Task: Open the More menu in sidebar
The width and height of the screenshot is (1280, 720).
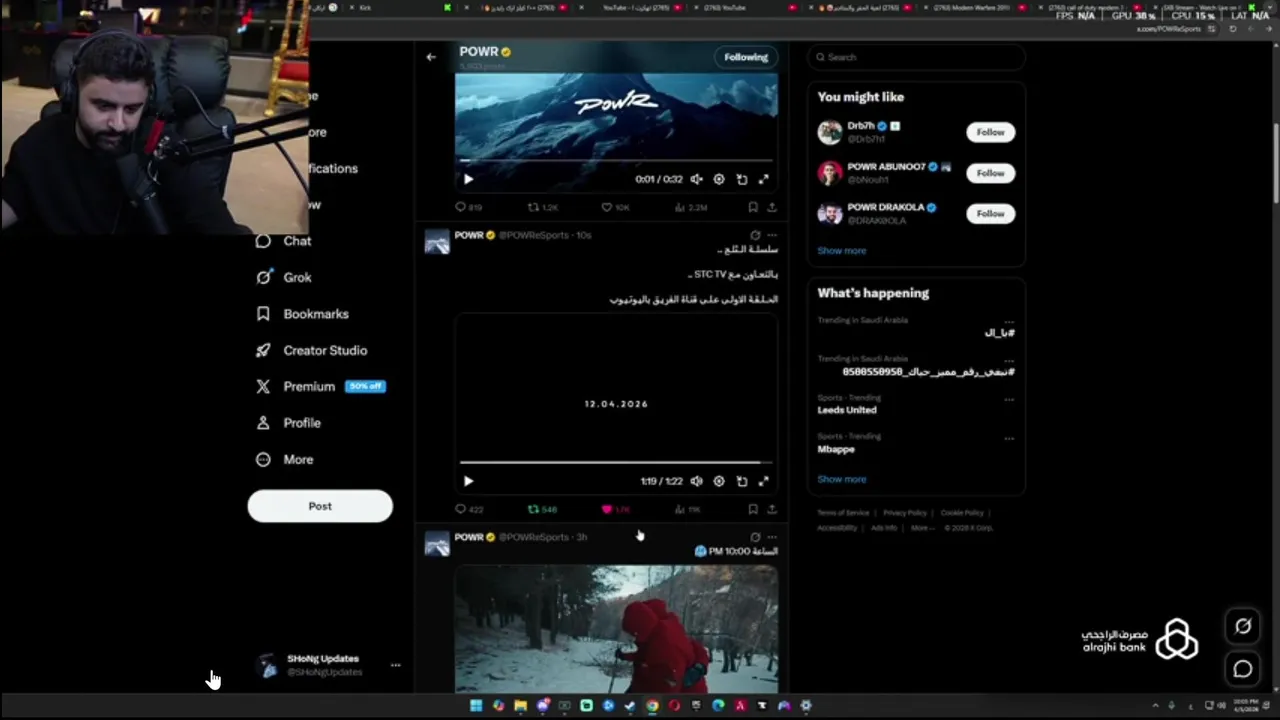Action: pyautogui.click(x=285, y=459)
